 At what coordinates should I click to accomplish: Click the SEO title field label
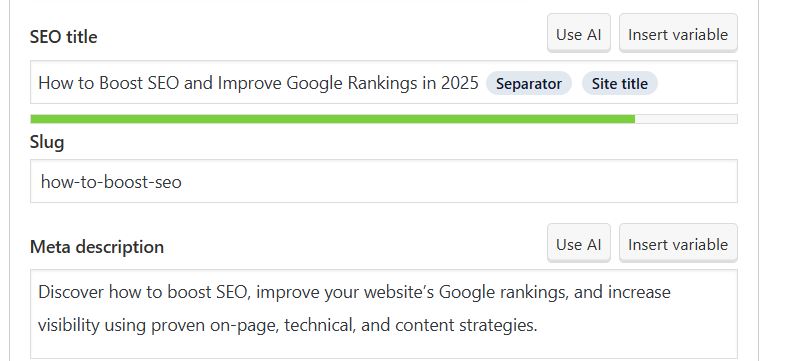(x=64, y=37)
